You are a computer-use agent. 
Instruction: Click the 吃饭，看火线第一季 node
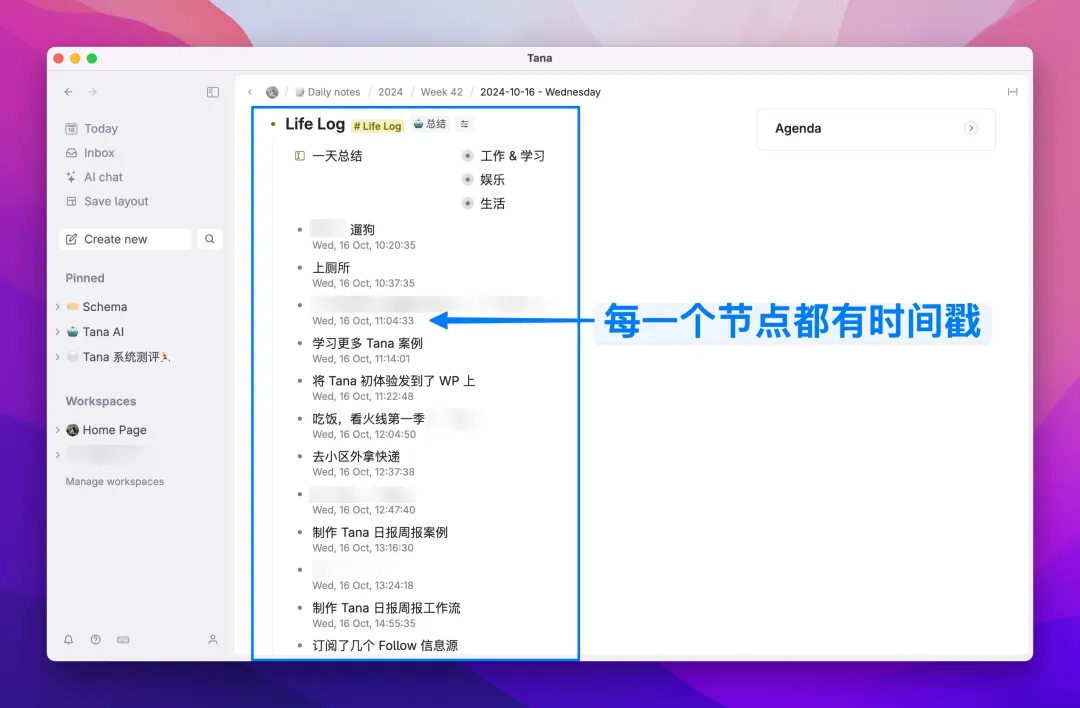[368, 419]
